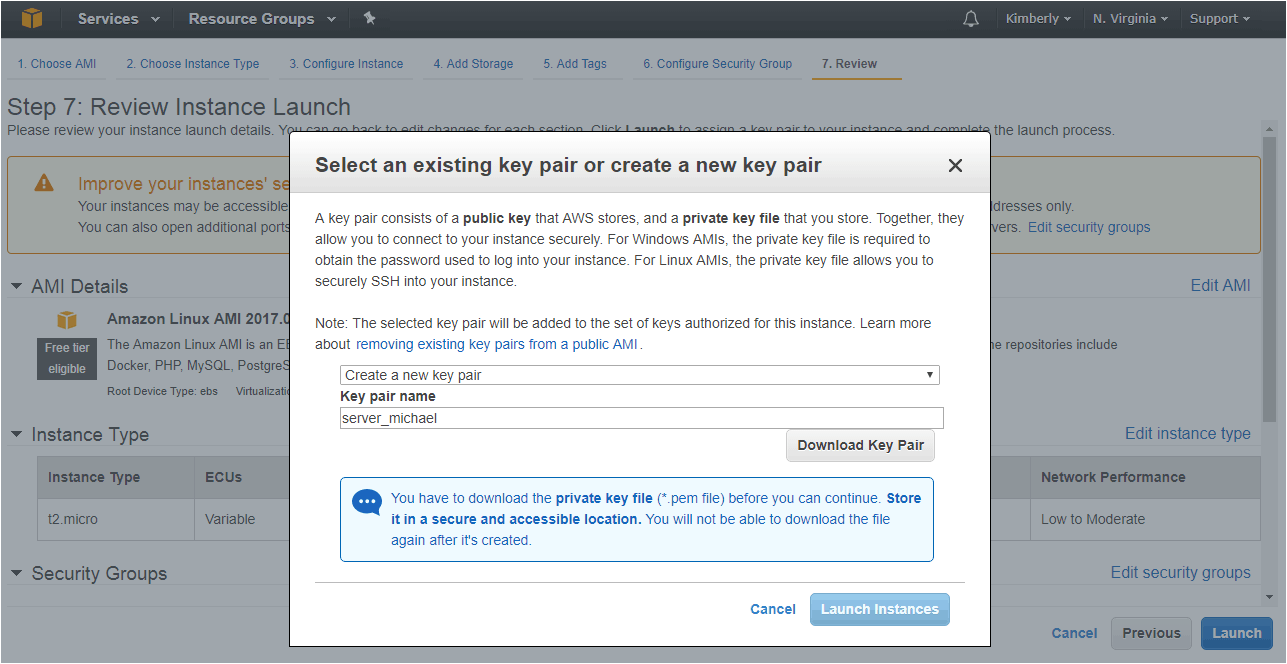Open the Services dropdown menu
Viewport: 1287px width, 664px height.
(x=118, y=18)
